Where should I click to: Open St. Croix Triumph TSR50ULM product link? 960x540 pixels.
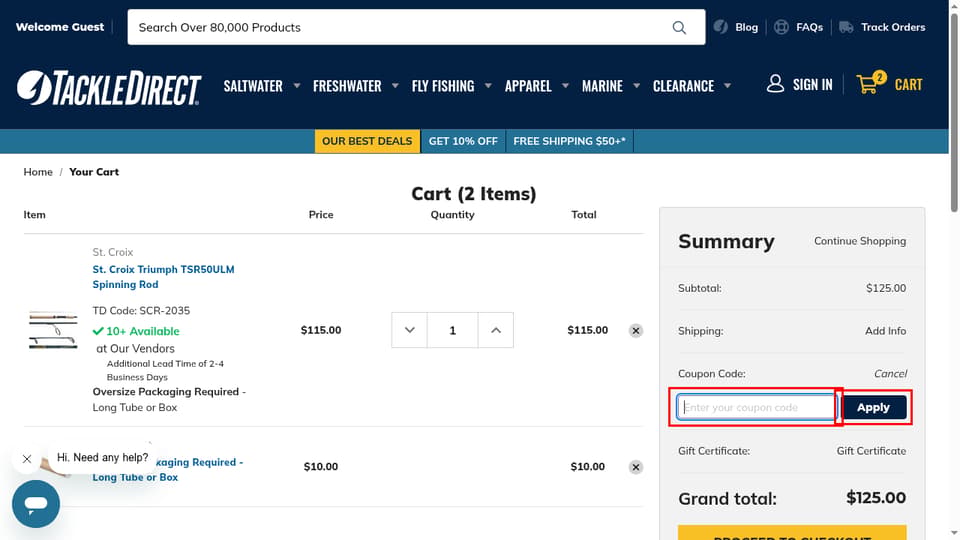pyautogui.click(x=163, y=277)
